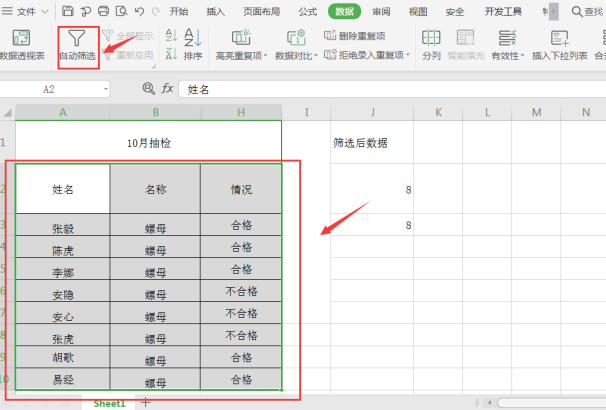Viewport: 606px width, 410px height.
Task: Click the 情况 header cell
Action: [241, 189]
